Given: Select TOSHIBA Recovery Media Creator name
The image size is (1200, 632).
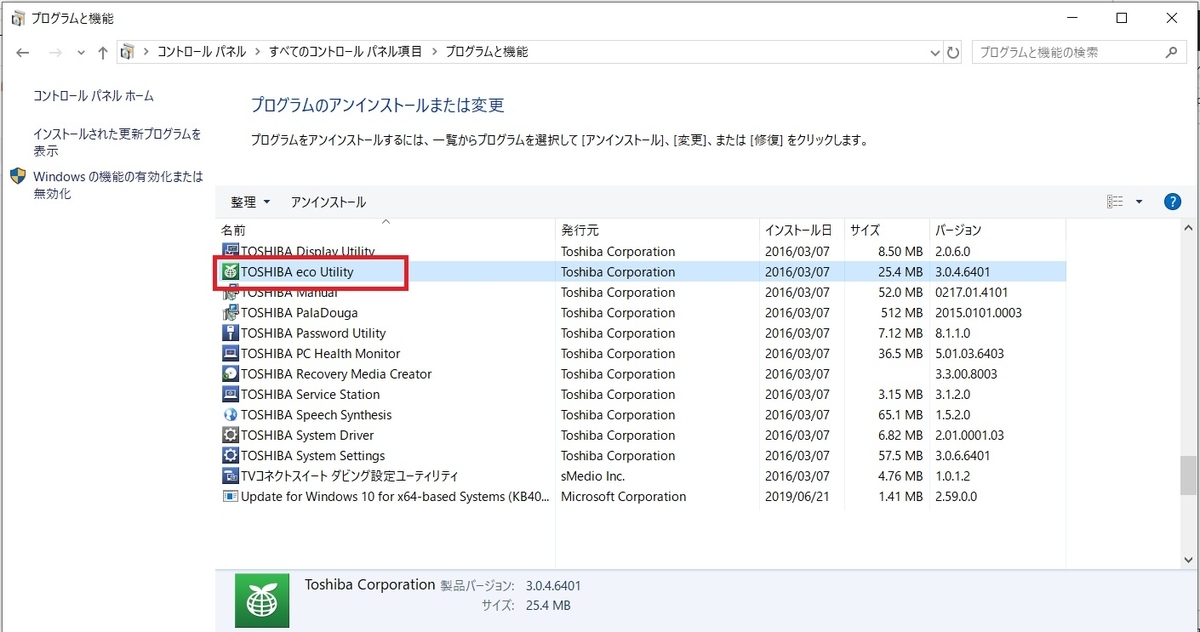Looking at the screenshot, I should 336,374.
